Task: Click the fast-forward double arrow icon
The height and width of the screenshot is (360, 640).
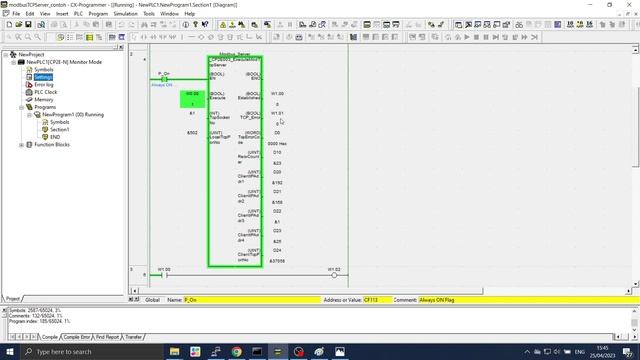Action: pyautogui.click(x=524, y=37)
